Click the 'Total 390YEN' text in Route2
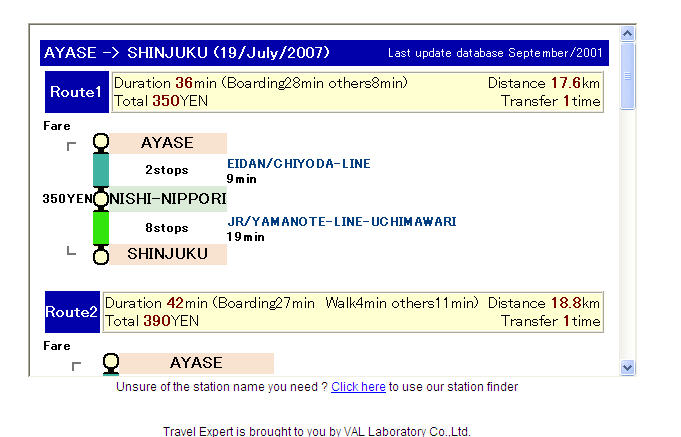This screenshot has width=681, height=437. [x=152, y=321]
